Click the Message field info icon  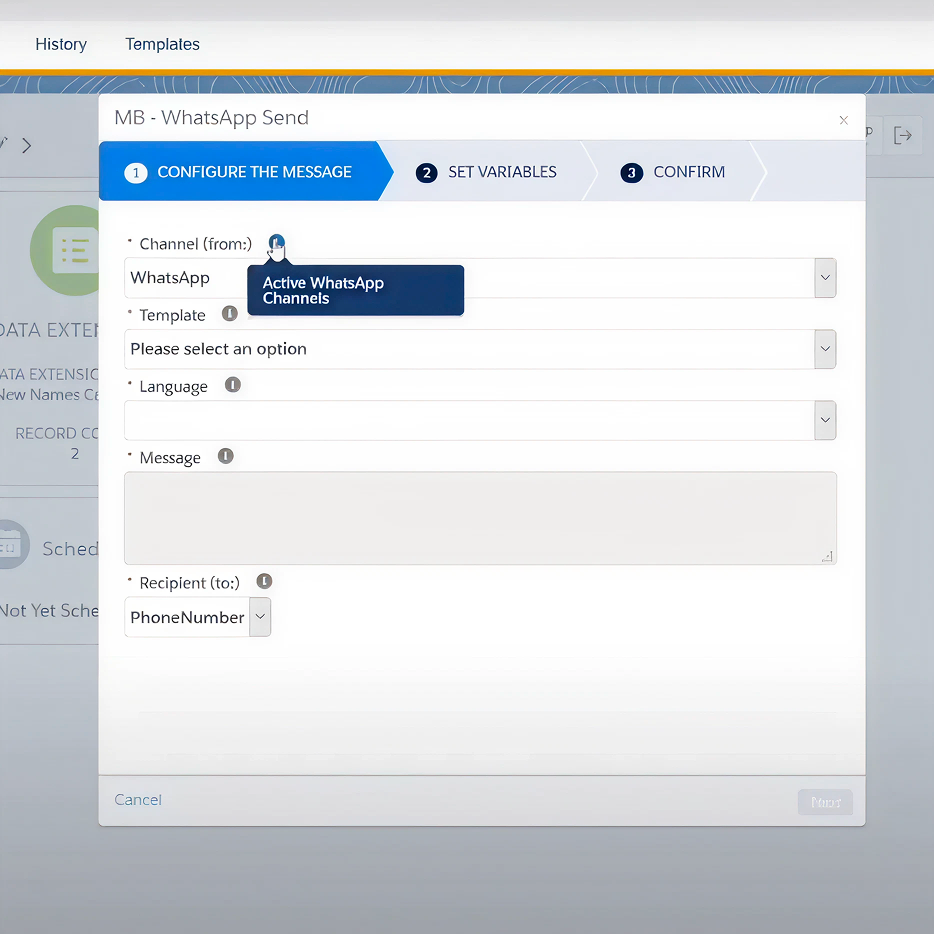pos(226,456)
